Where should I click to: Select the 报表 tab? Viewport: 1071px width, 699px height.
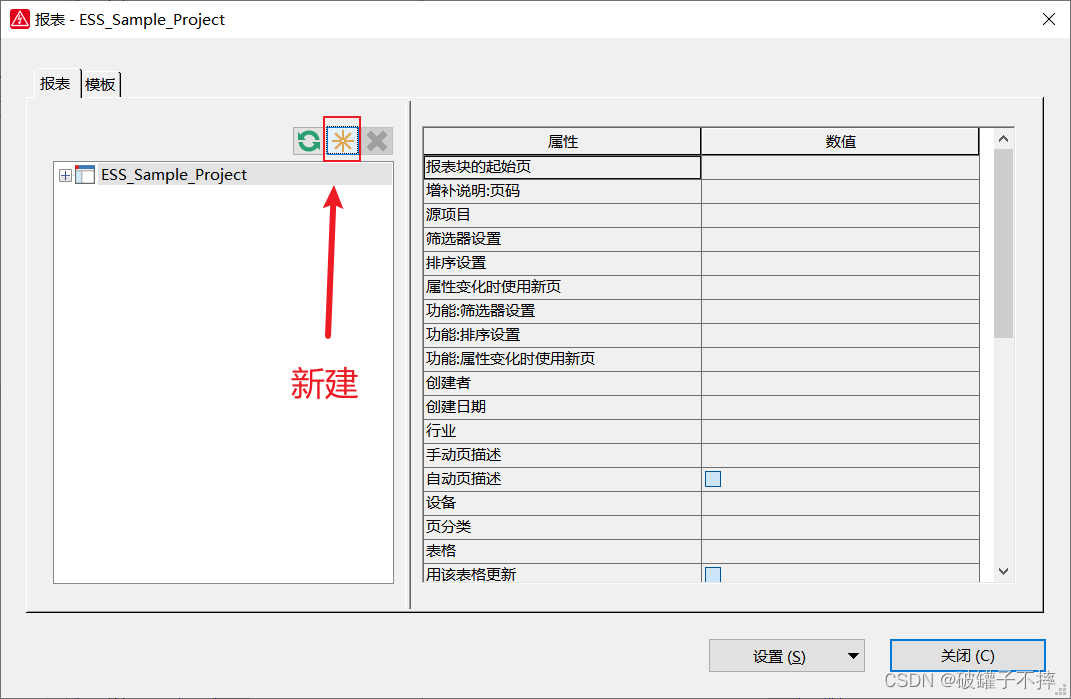(x=55, y=84)
